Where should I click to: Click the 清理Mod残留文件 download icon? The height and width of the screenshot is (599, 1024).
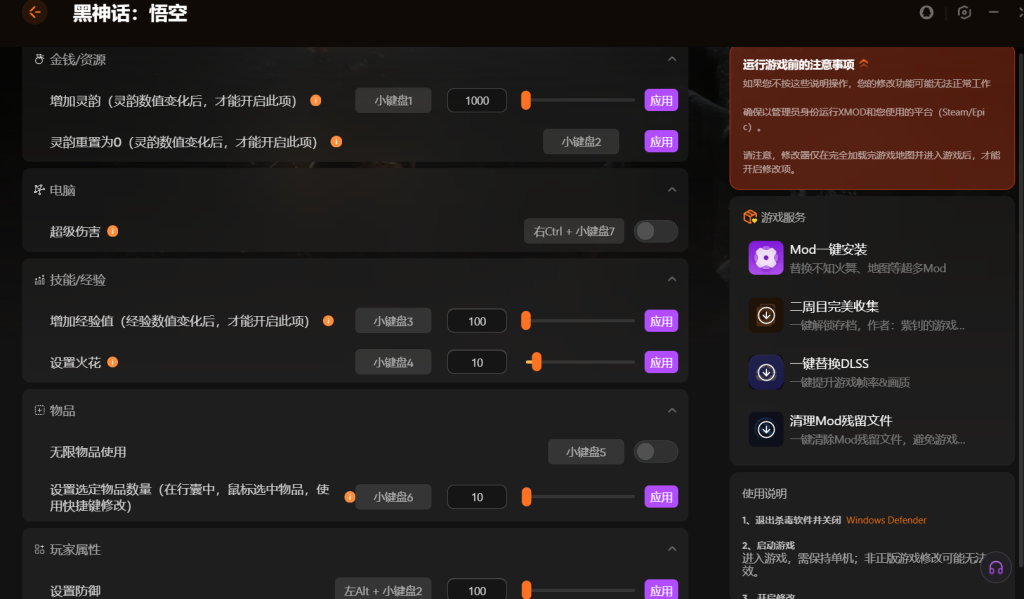pos(765,429)
